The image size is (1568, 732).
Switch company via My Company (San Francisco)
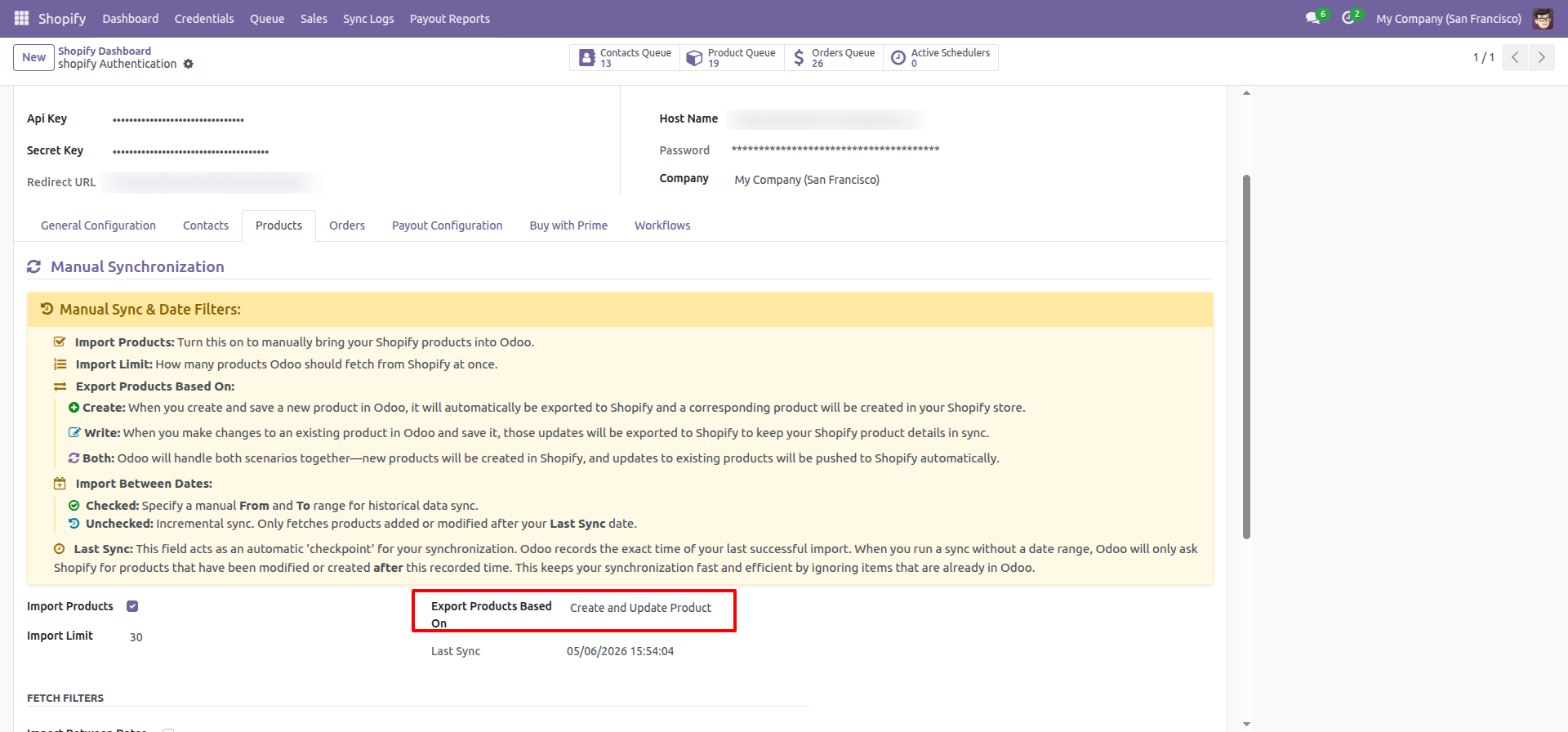pos(1449,18)
